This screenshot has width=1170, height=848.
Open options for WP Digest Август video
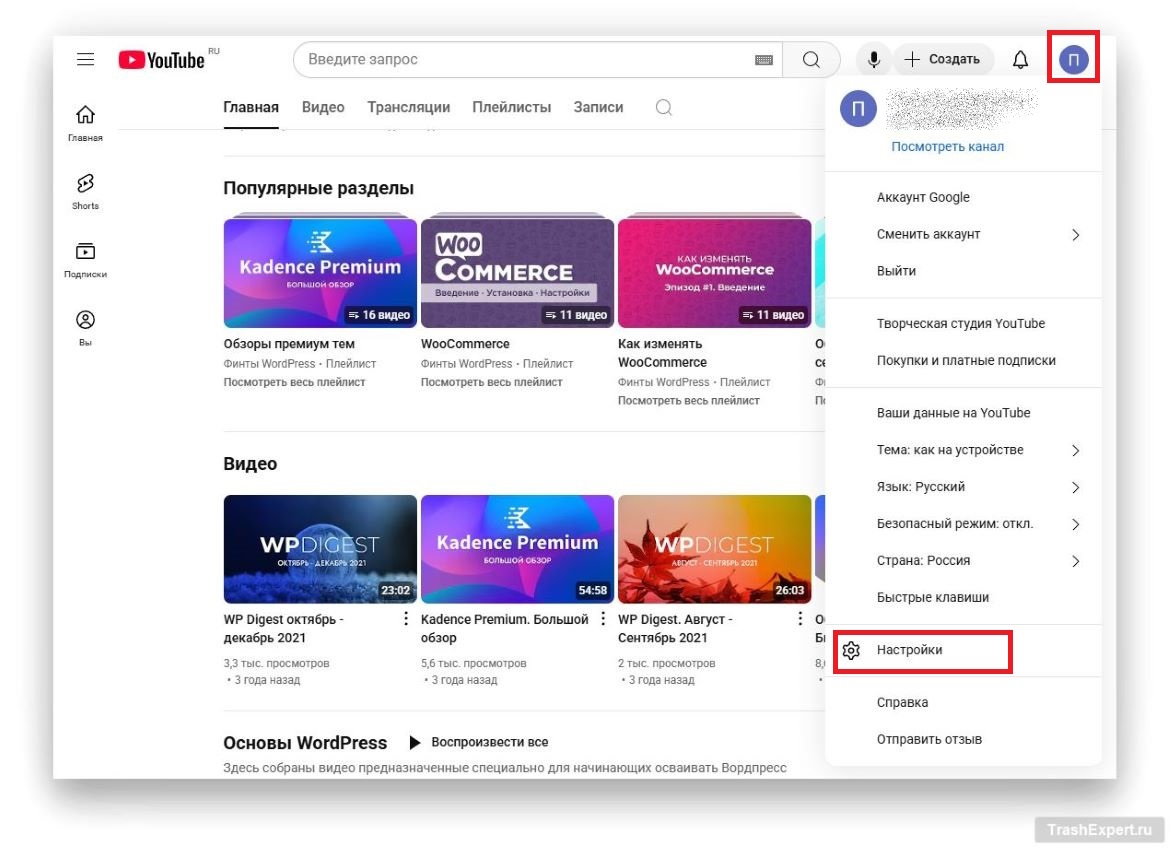coord(799,619)
